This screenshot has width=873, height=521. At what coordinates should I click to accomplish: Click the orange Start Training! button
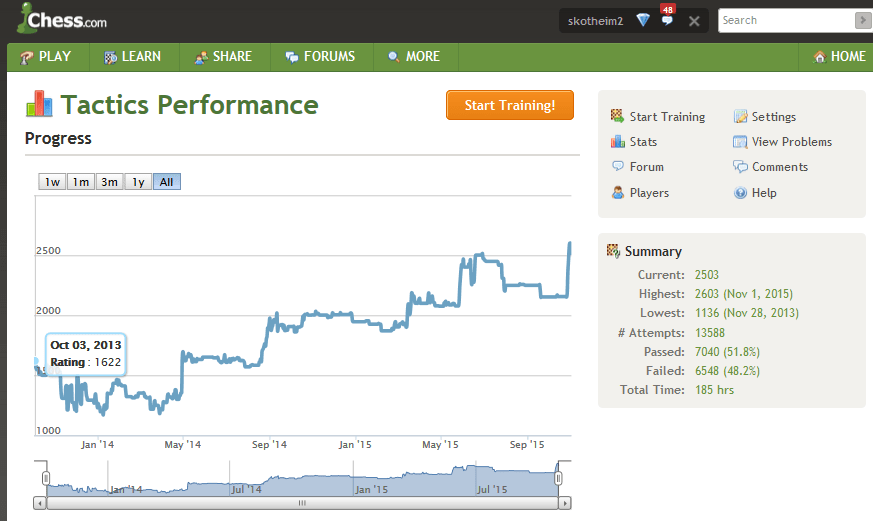click(509, 105)
